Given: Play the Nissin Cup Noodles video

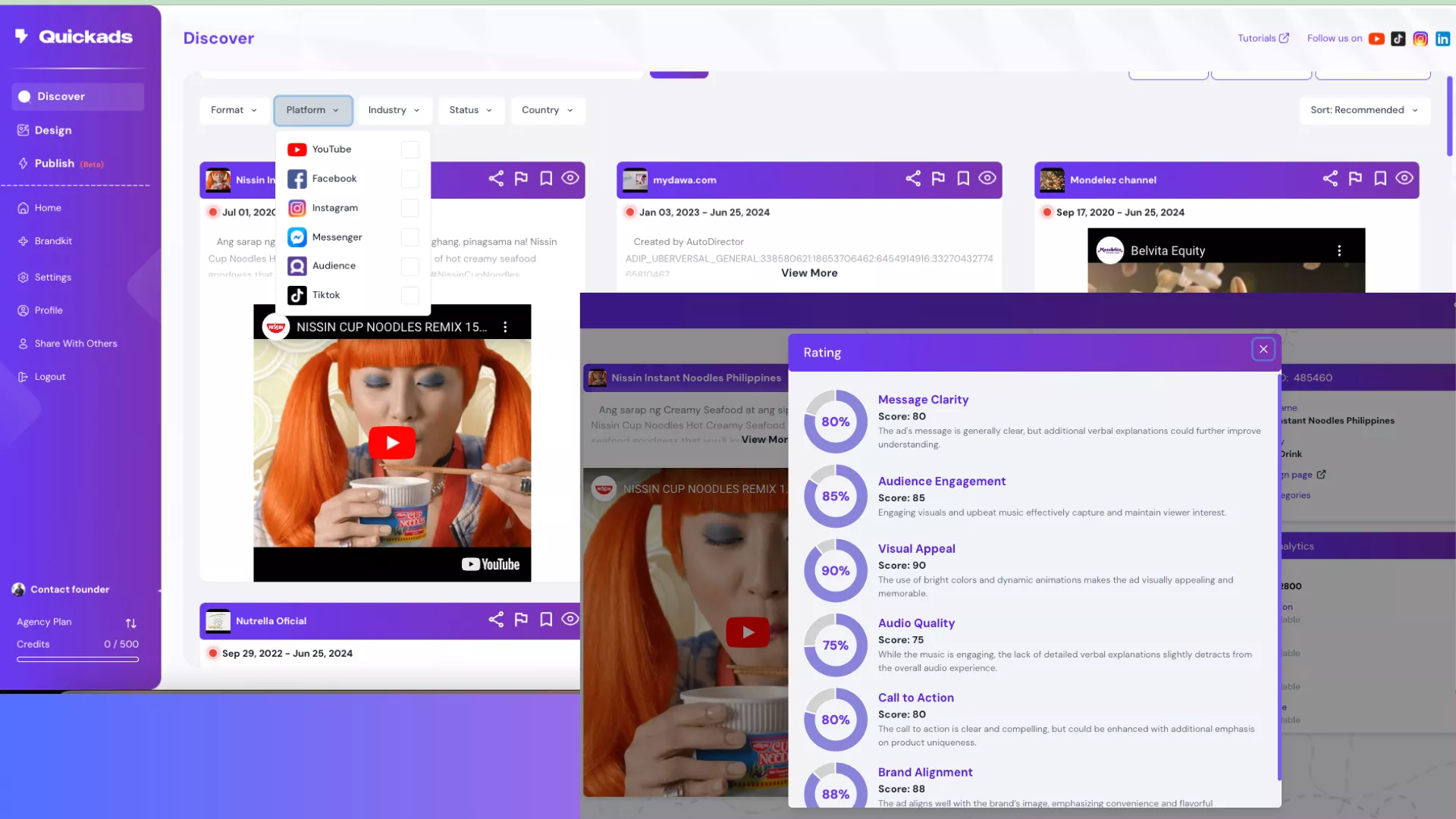Looking at the screenshot, I should 392,443.
